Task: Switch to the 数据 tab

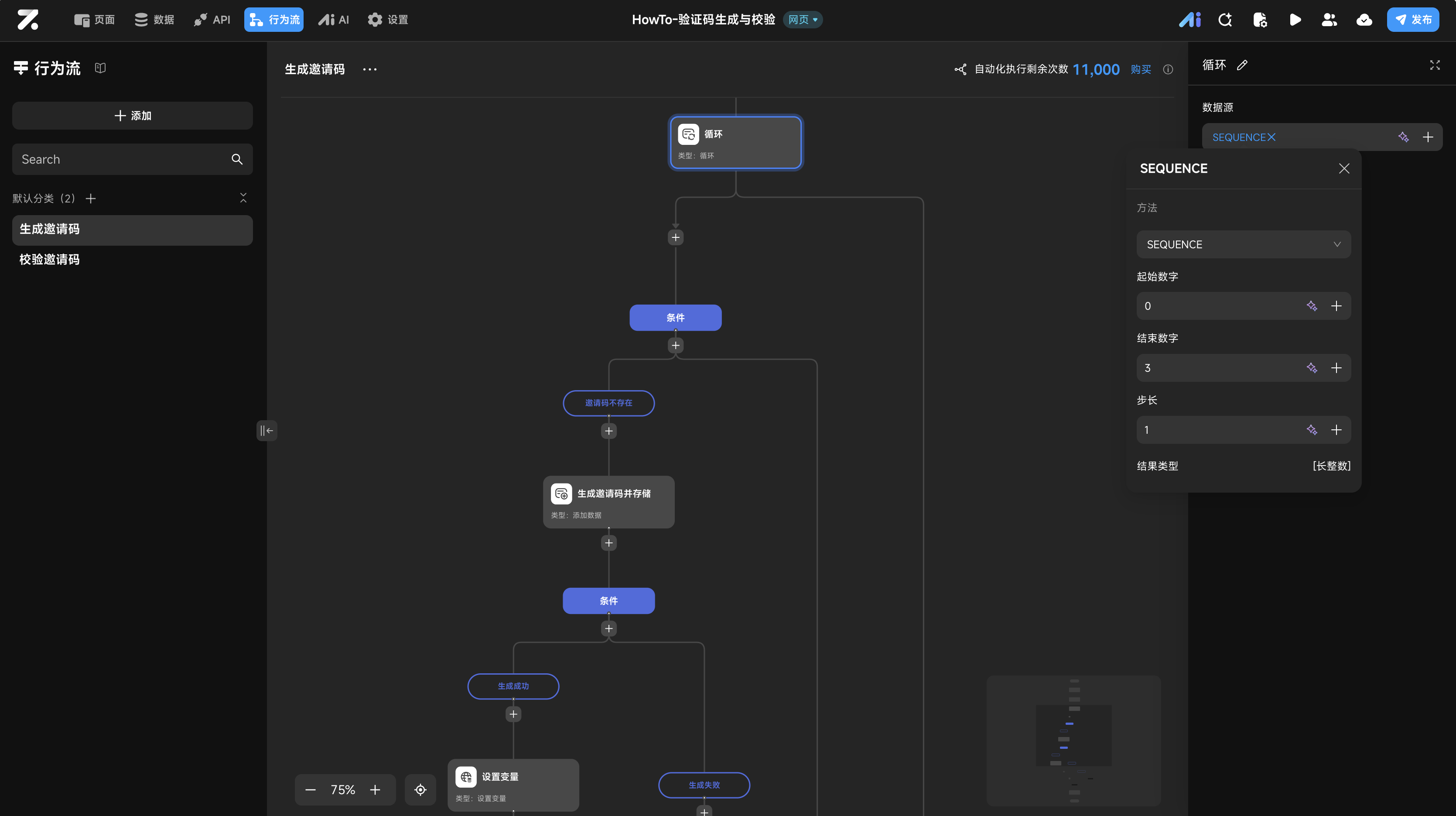Action: tap(154, 20)
